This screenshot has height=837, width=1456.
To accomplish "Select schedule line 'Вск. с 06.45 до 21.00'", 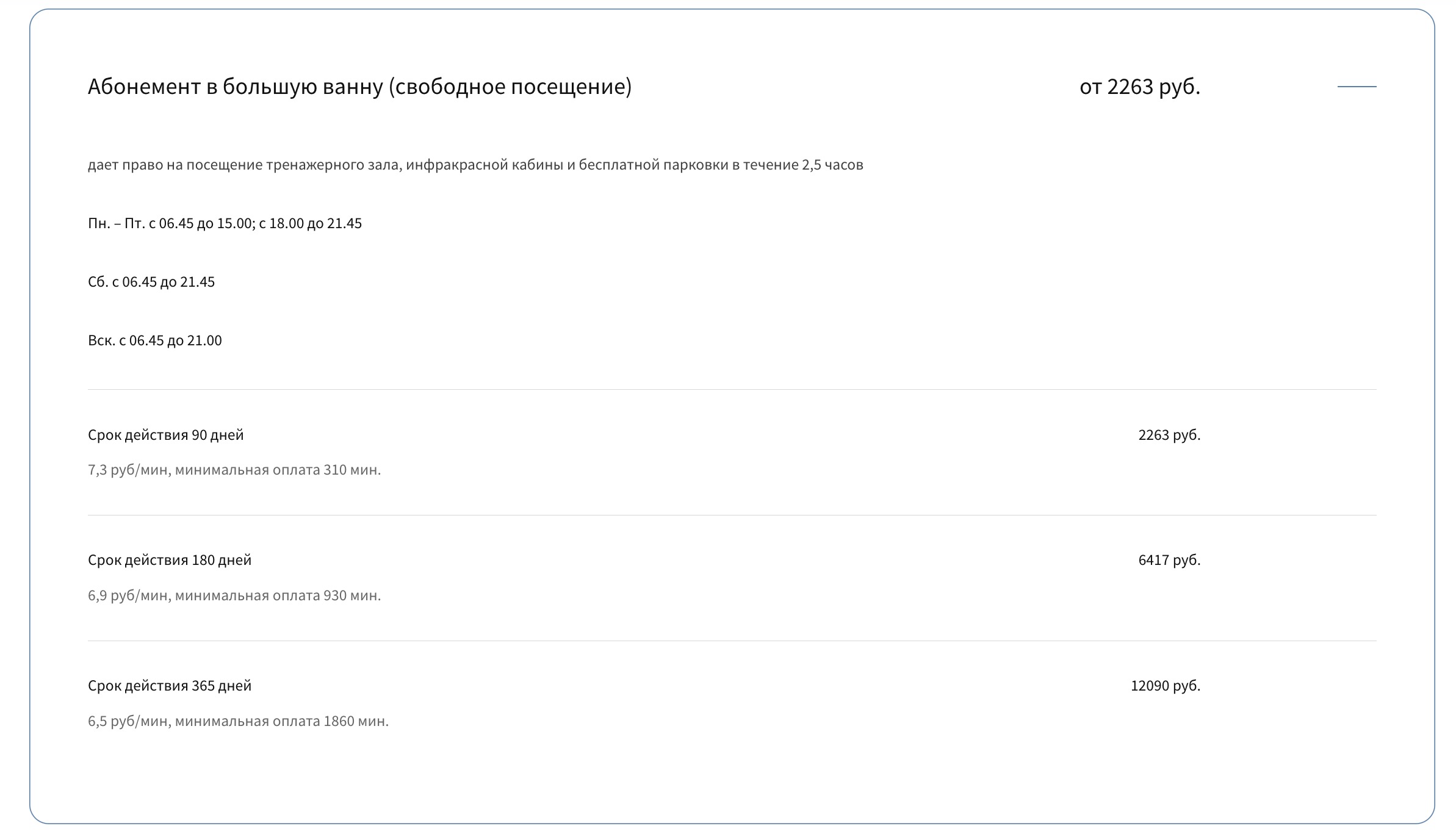I will (155, 340).
